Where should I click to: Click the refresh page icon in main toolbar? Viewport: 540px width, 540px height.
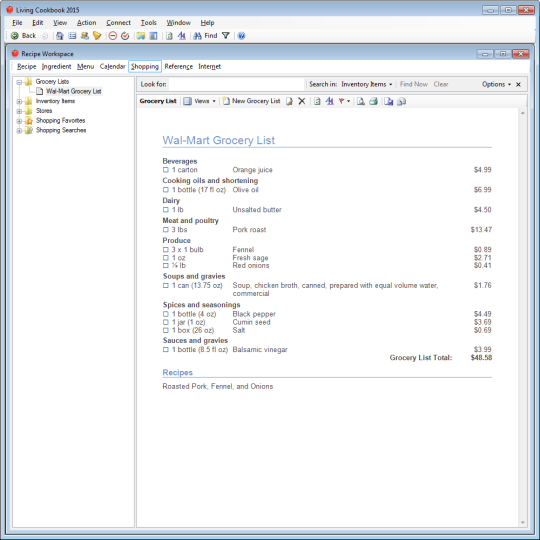coord(169,35)
